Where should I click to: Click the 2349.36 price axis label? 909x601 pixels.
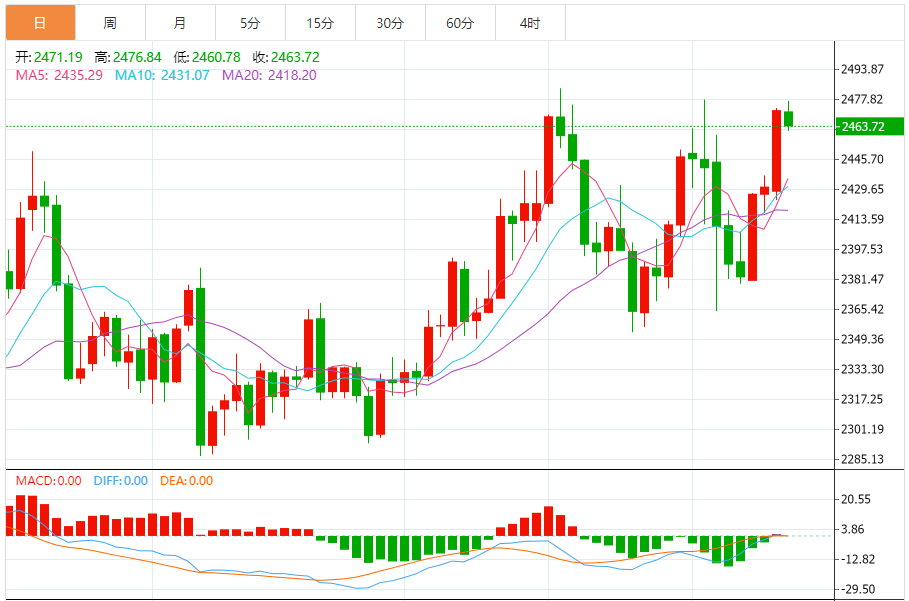pos(863,339)
